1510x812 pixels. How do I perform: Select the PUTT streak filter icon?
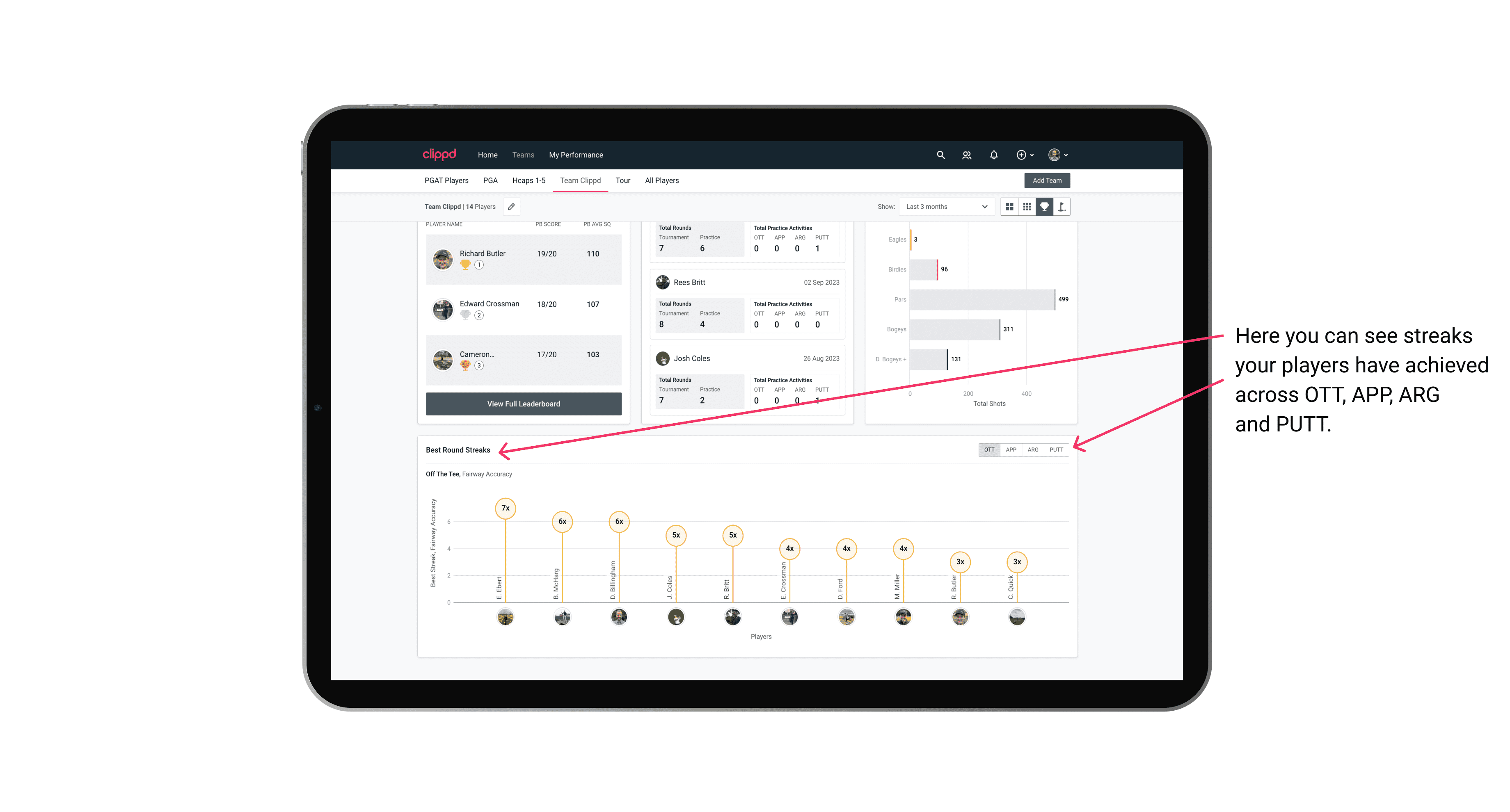tap(1056, 449)
